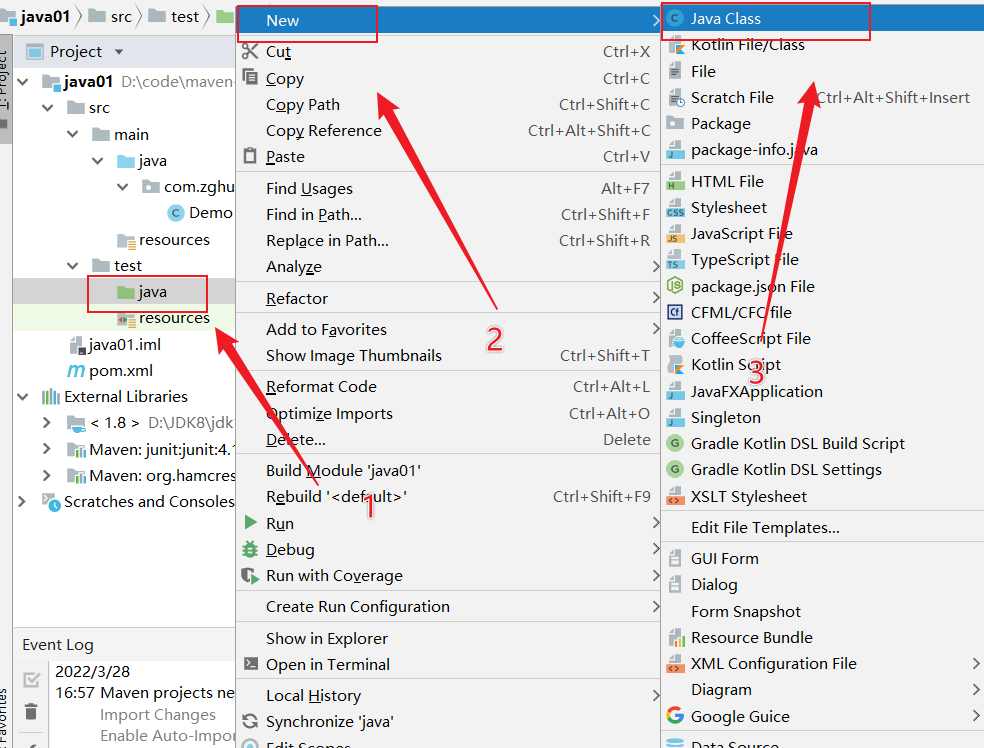This screenshot has width=984, height=748.
Task: Click the Kotlin Script icon
Action: tap(676, 365)
